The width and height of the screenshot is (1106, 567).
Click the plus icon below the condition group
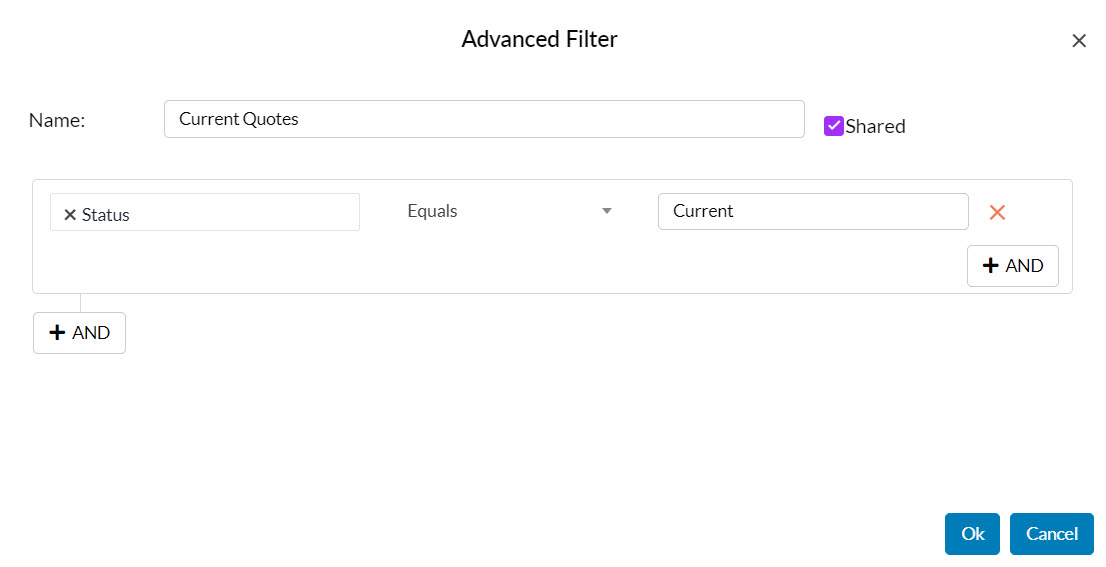tap(58, 333)
